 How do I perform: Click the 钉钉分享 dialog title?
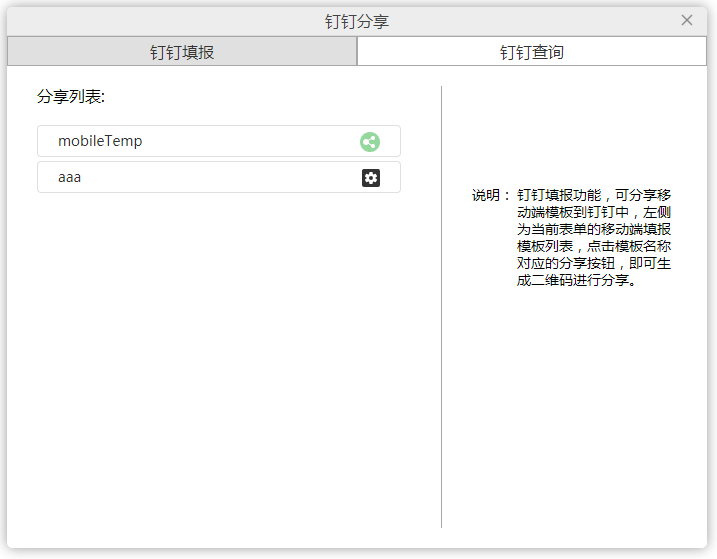[357, 22]
